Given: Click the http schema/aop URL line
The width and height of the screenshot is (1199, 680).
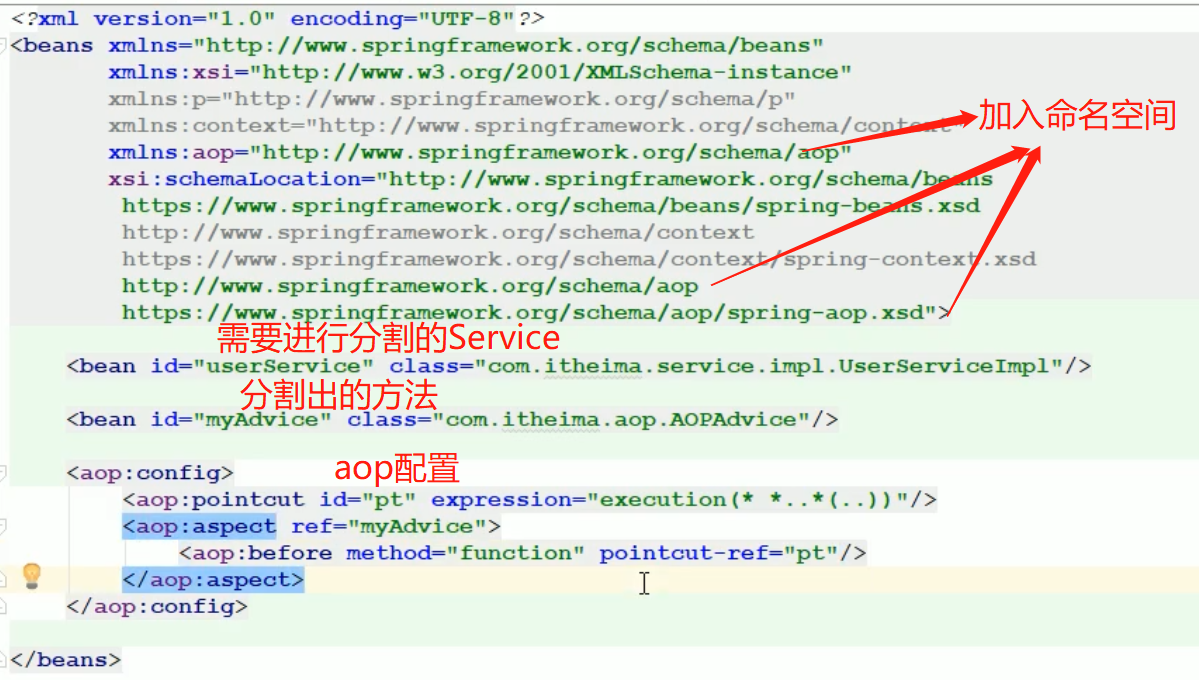Looking at the screenshot, I should pos(410,286).
